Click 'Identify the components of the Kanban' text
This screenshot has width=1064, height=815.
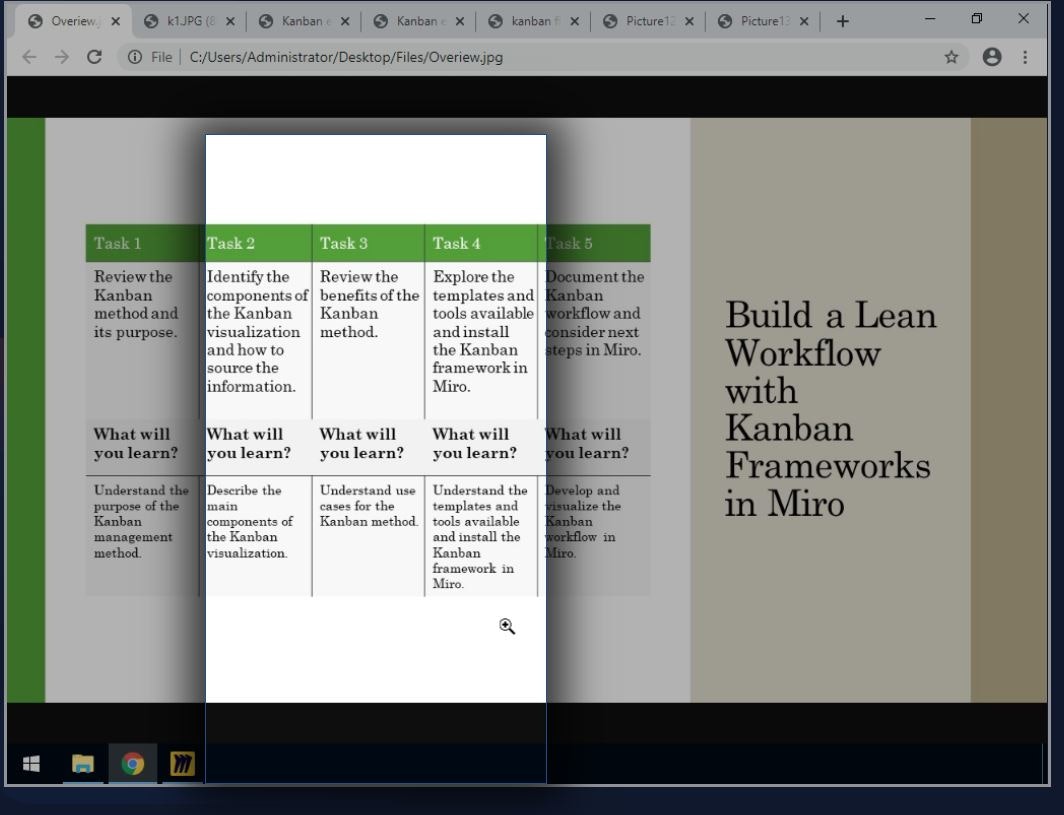click(257, 331)
